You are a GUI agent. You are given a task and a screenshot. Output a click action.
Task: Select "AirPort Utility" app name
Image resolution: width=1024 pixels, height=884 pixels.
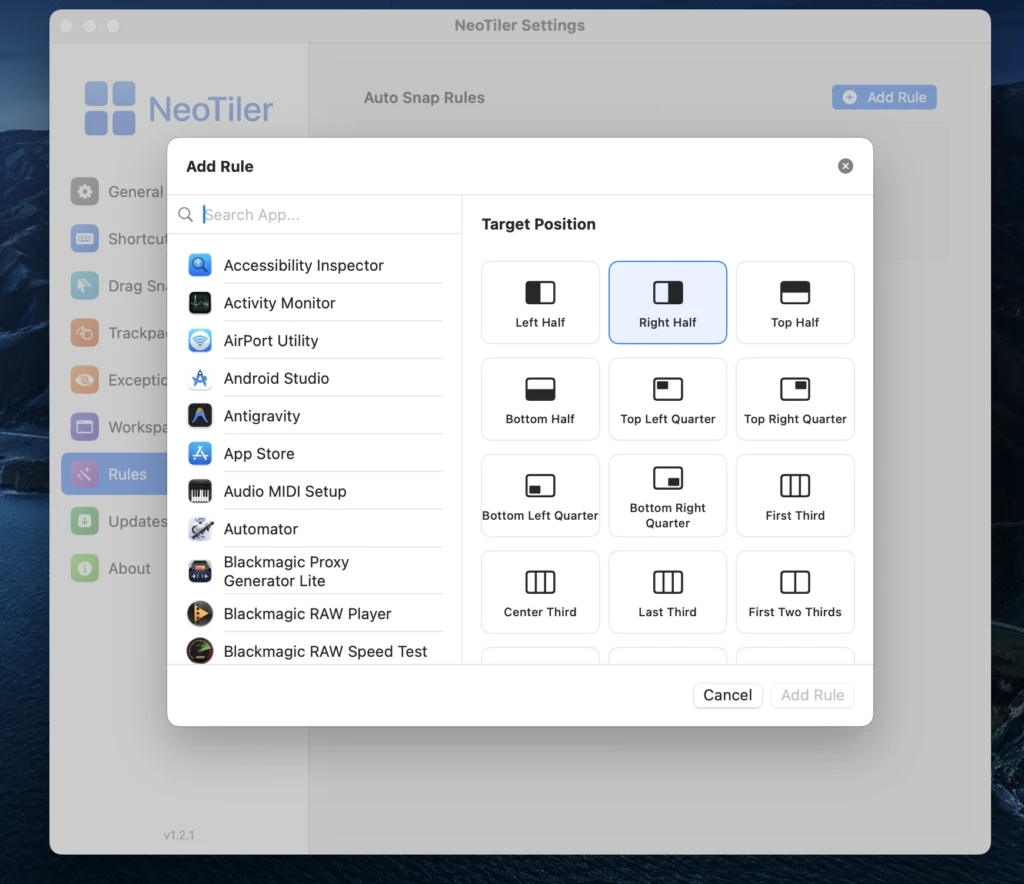click(x=271, y=341)
